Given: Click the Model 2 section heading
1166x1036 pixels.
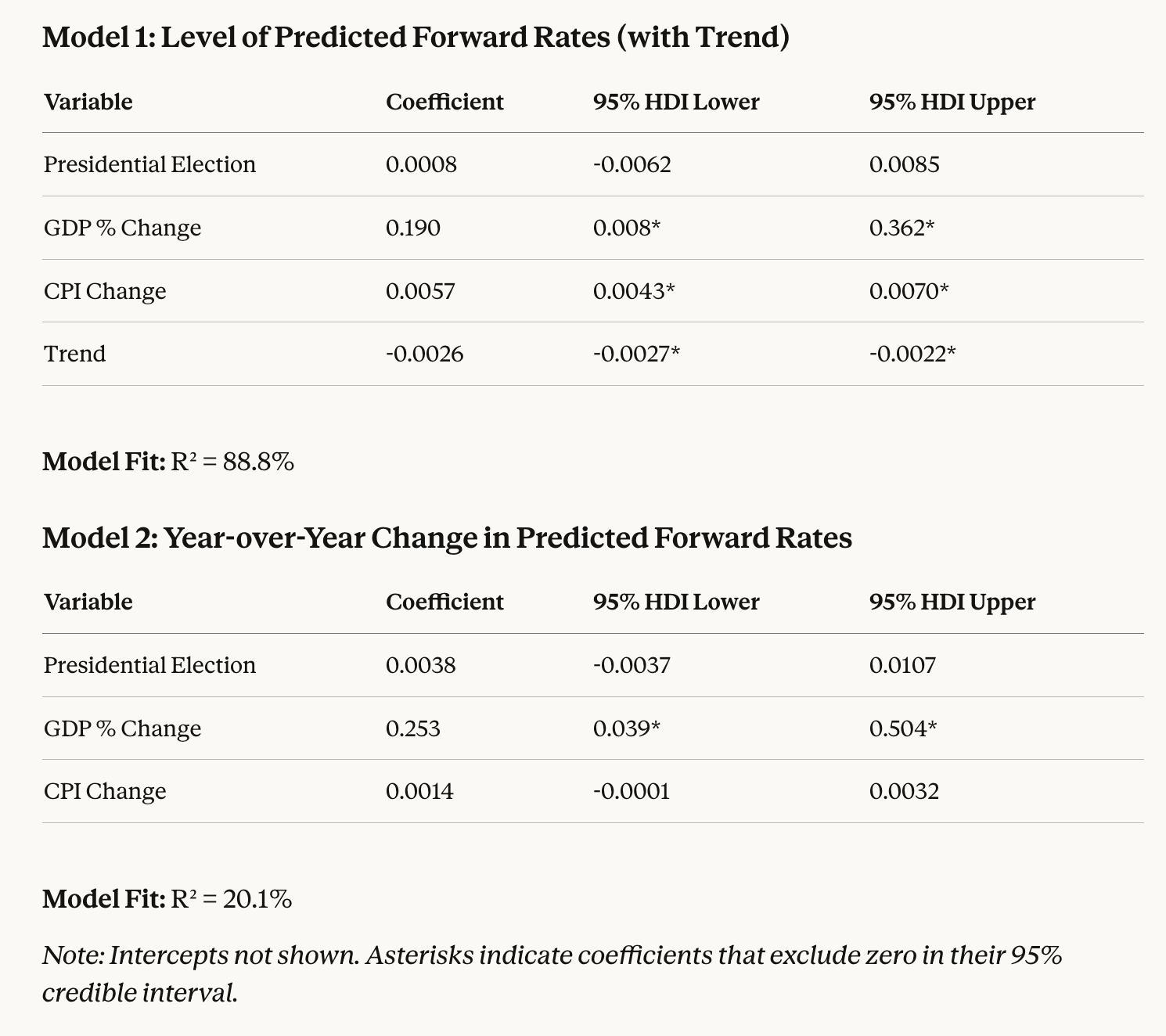Looking at the screenshot, I should pos(447,538).
